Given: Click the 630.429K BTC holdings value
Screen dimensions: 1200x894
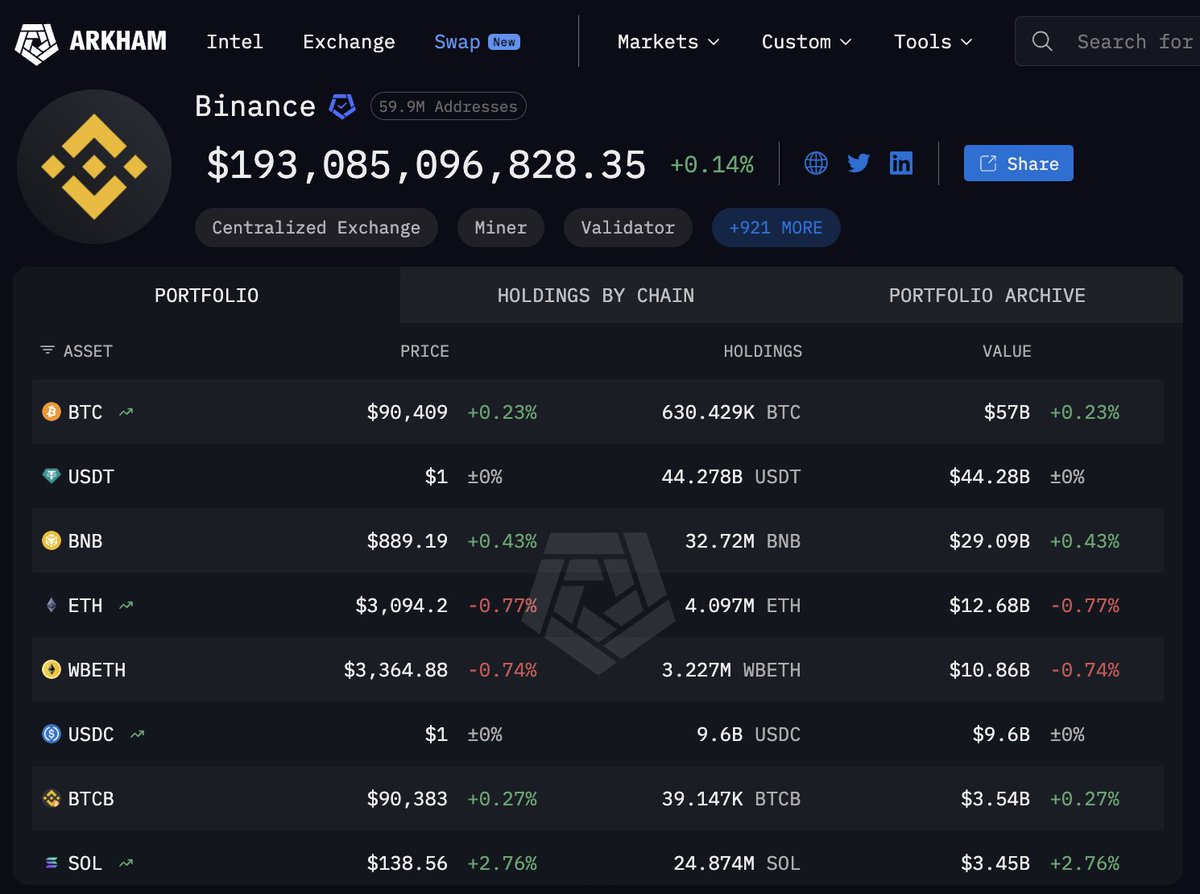Looking at the screenshot, I should 731,412.
